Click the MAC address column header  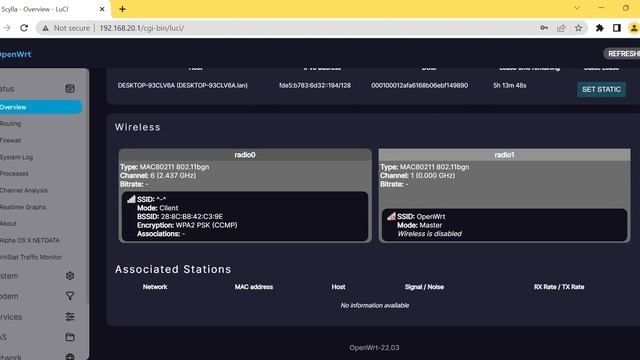click(x=254, y=287)
